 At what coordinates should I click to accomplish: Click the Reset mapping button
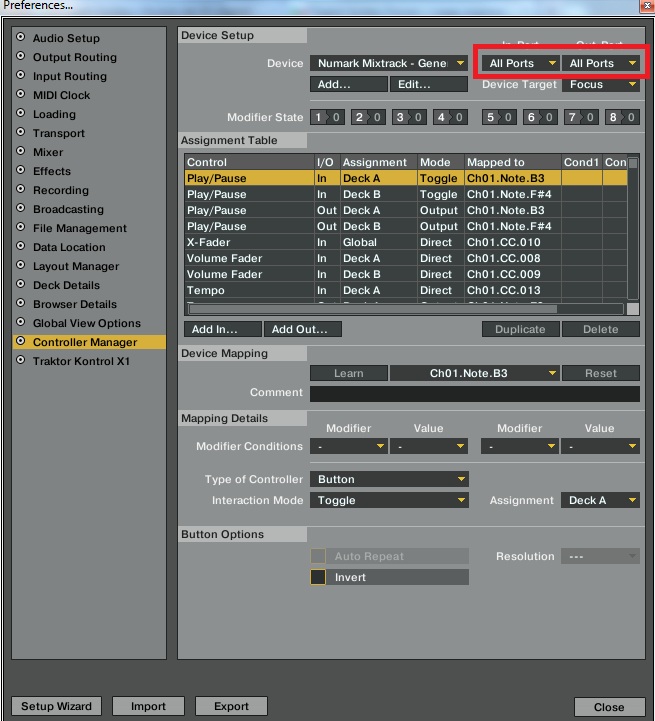[601, 373]
